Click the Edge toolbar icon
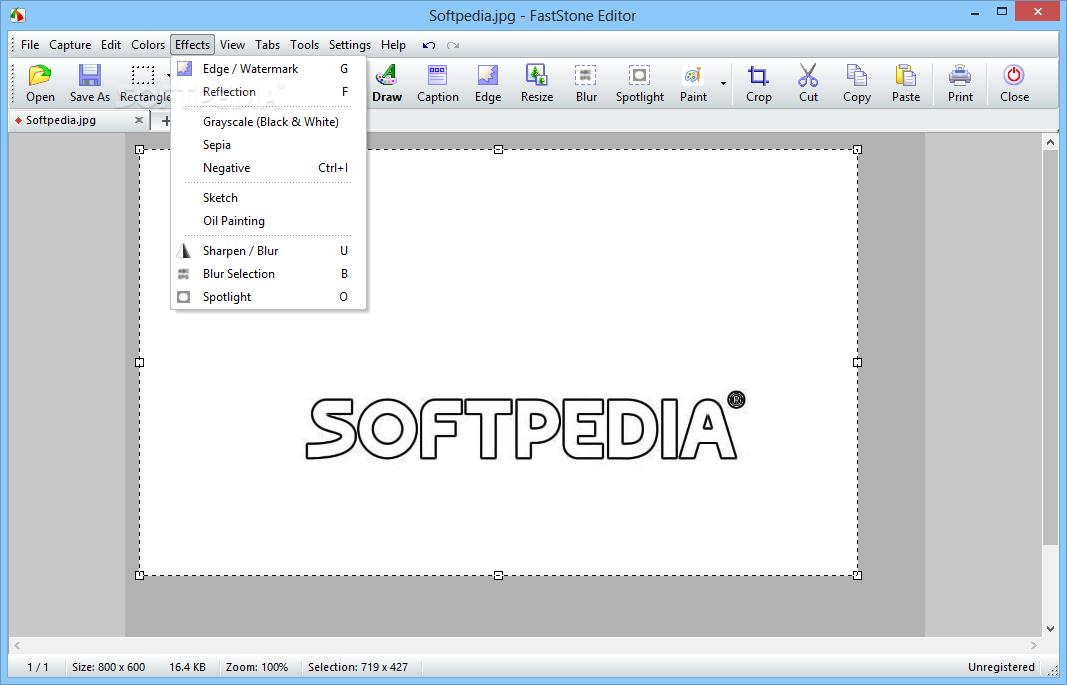This screenshot has height=685, width=1067. click(488, 83)
